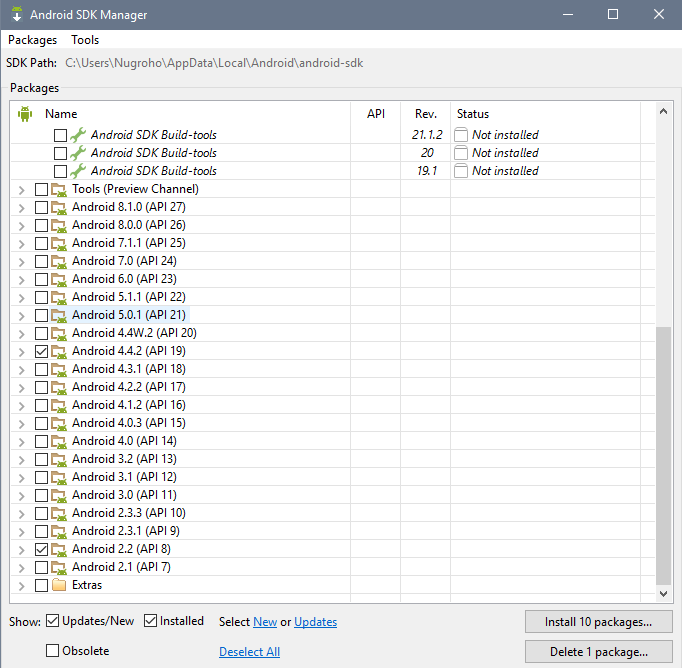Expand the Android 2.2 (API 8) node
Image resolution: width=682 pixels, height=668 pixels.
coord(21,550)
